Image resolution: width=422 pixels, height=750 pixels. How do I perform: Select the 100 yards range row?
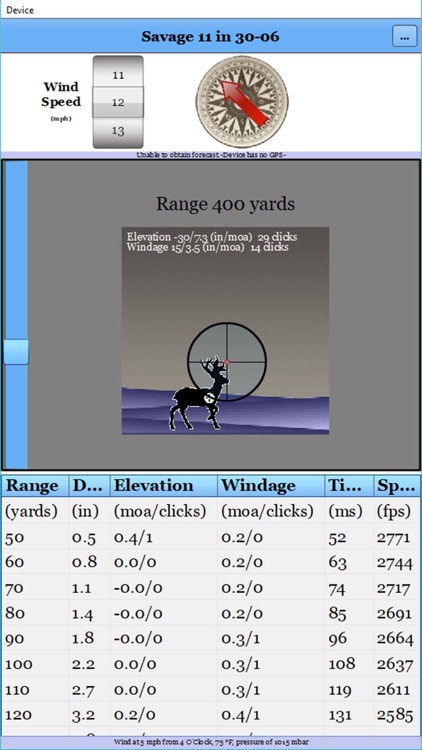(211, 664)
